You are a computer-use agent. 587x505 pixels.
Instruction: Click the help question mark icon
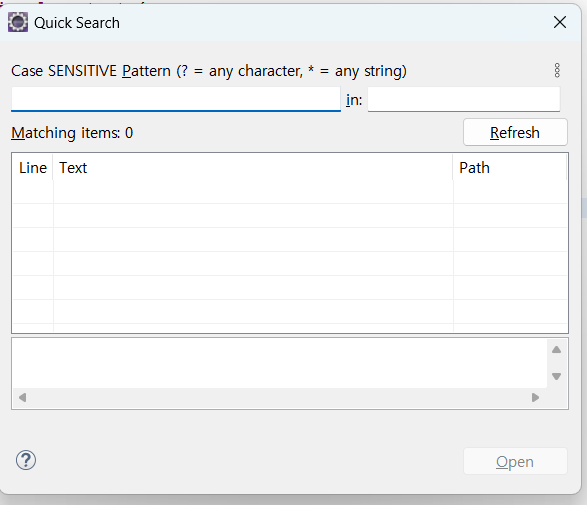coord(26,460)
